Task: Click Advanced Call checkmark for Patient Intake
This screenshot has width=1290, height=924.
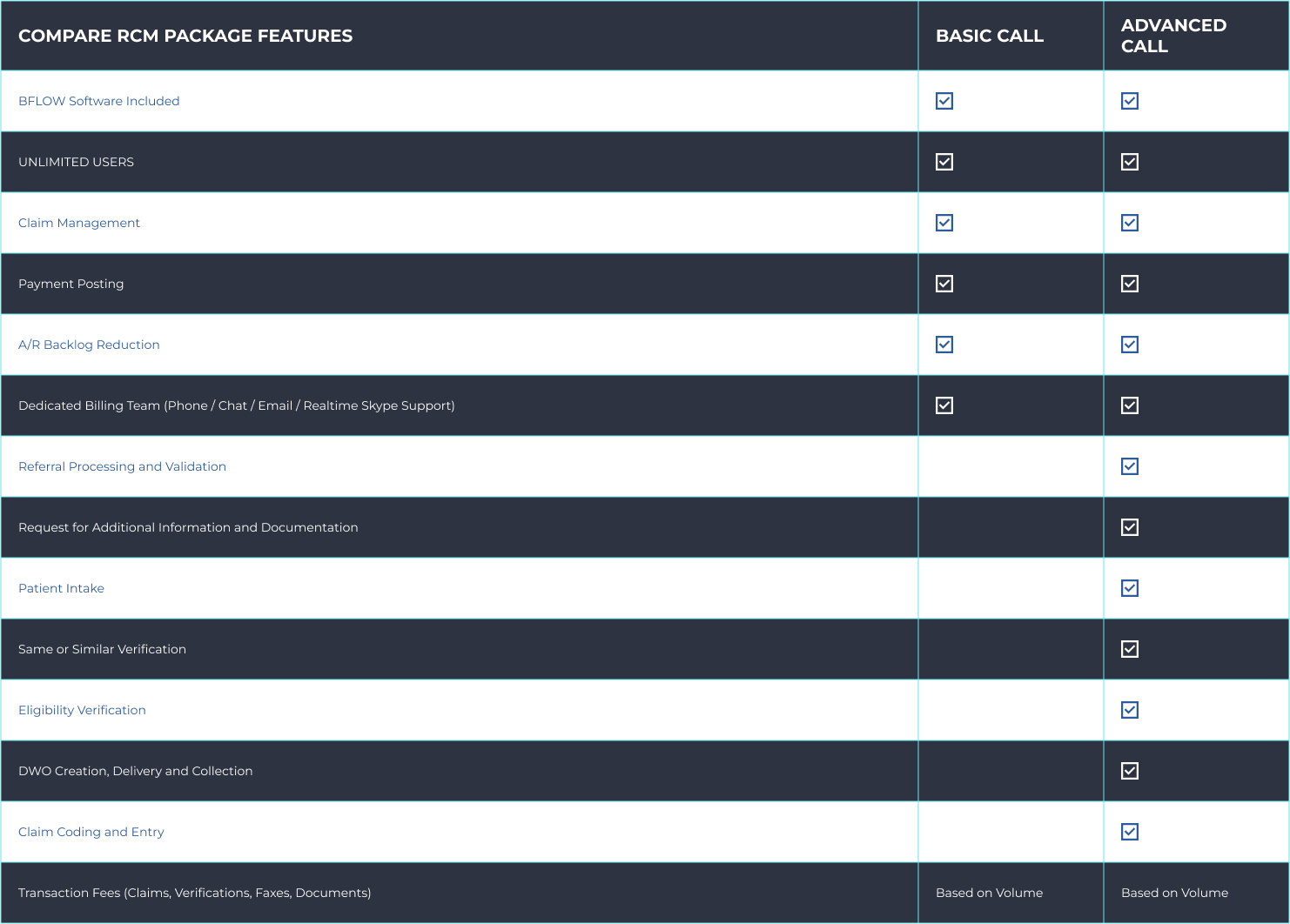Action: click(1130, 588)
